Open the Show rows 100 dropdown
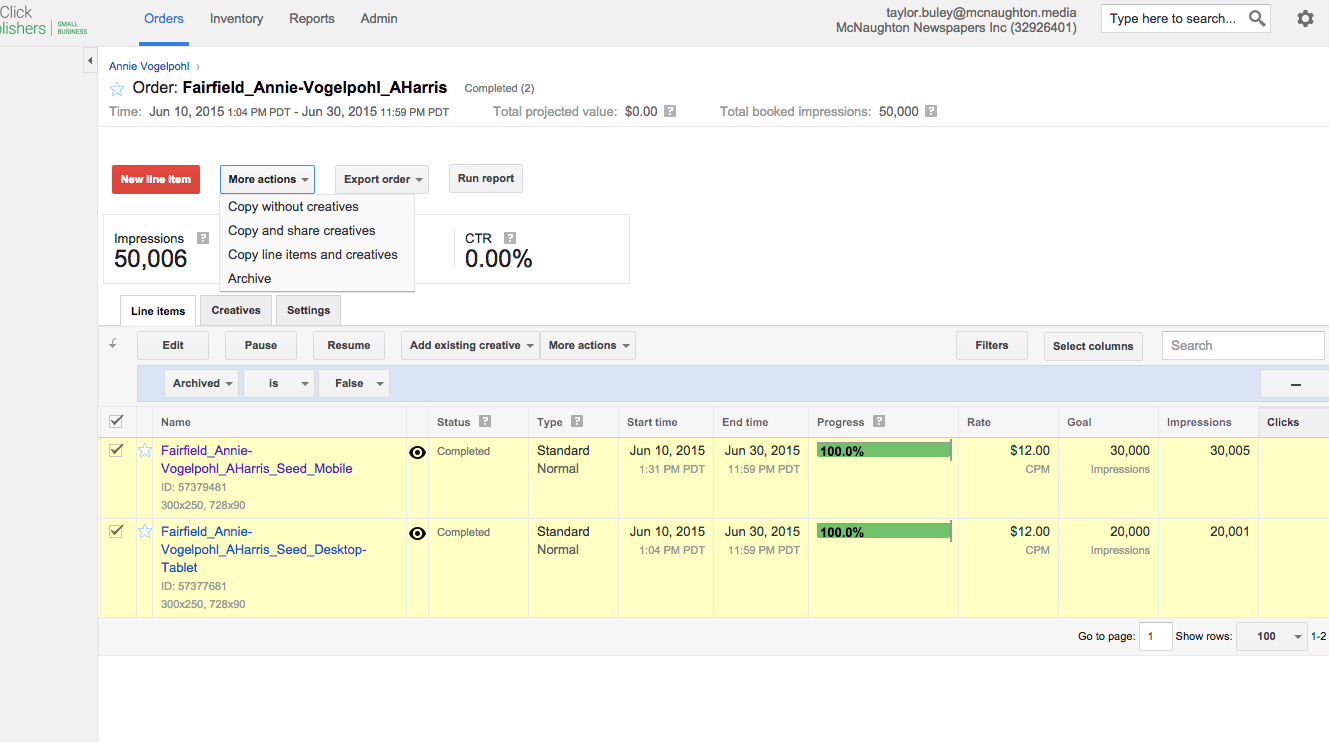The width and height of the screenshot is (1329, 742). click(1271, 637)
